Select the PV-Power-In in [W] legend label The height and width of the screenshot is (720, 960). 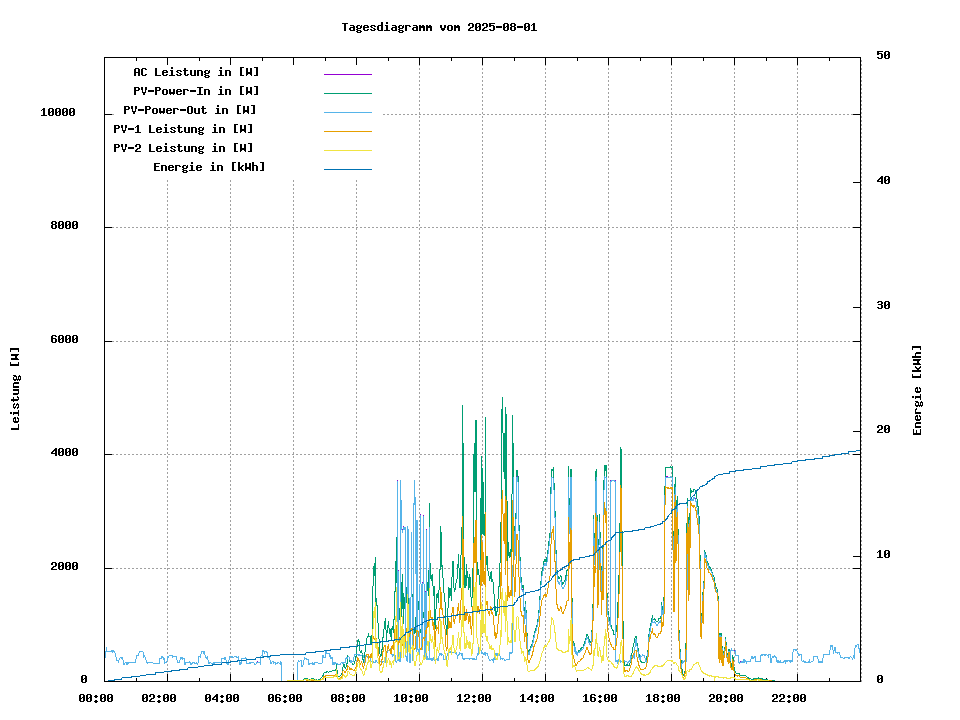click(196, 91)
